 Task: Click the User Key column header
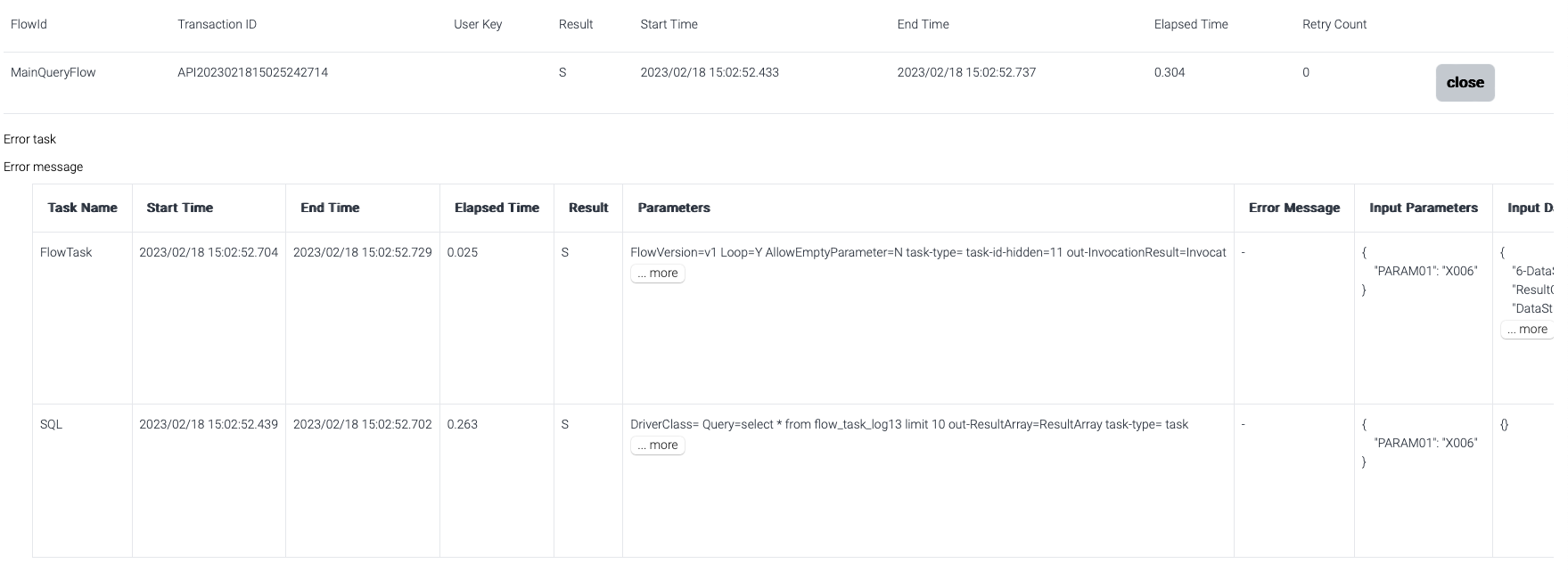(x=478, y=25)
